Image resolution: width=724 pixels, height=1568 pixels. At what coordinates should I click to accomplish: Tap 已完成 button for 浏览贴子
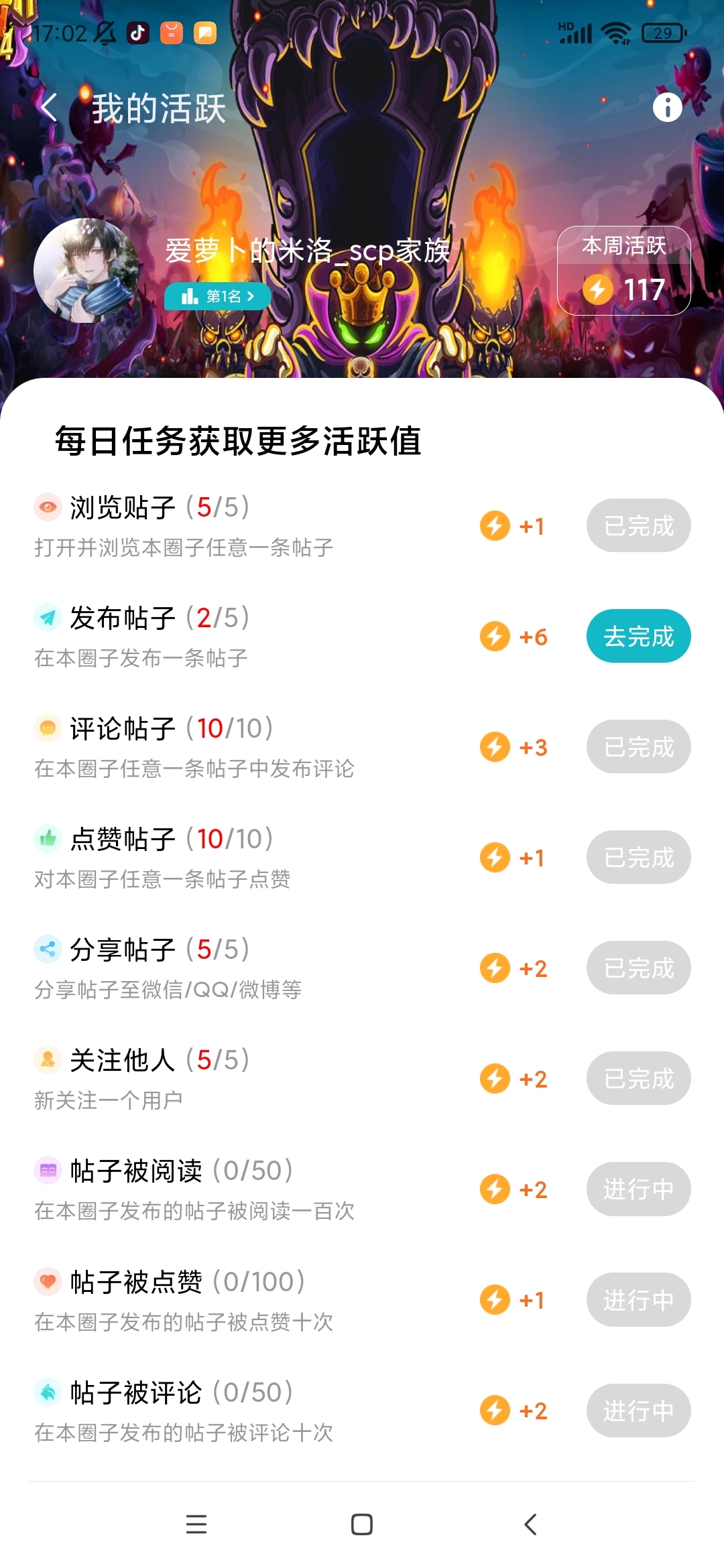click(638, 525)
